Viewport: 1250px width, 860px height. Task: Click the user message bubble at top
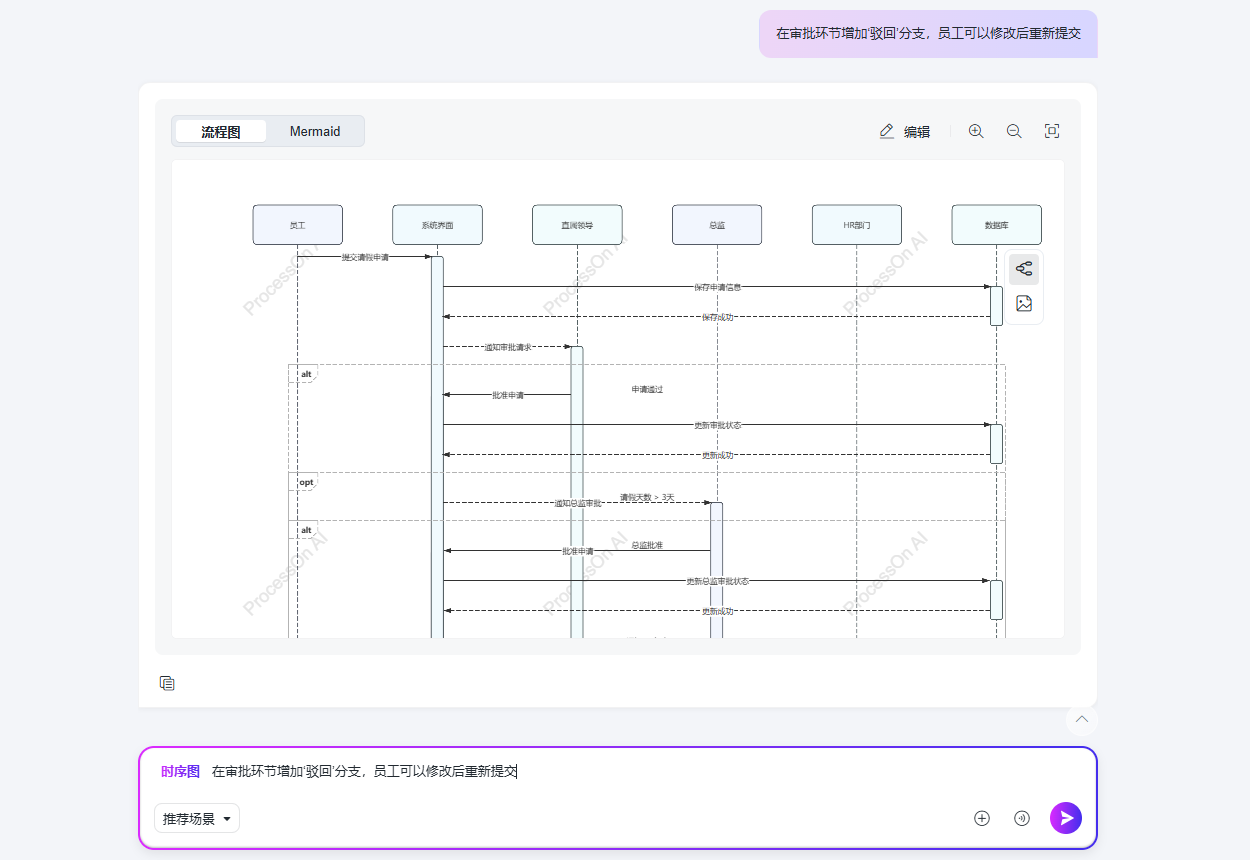(928, 34)
